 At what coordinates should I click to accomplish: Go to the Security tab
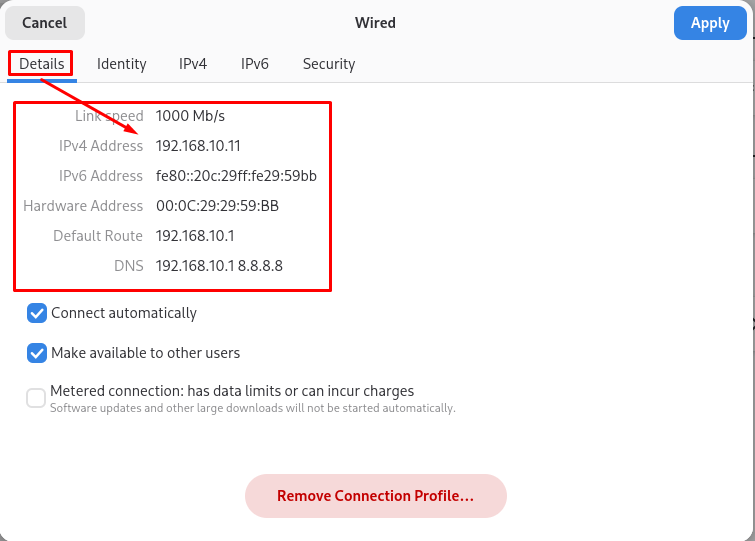pos(329,64)
